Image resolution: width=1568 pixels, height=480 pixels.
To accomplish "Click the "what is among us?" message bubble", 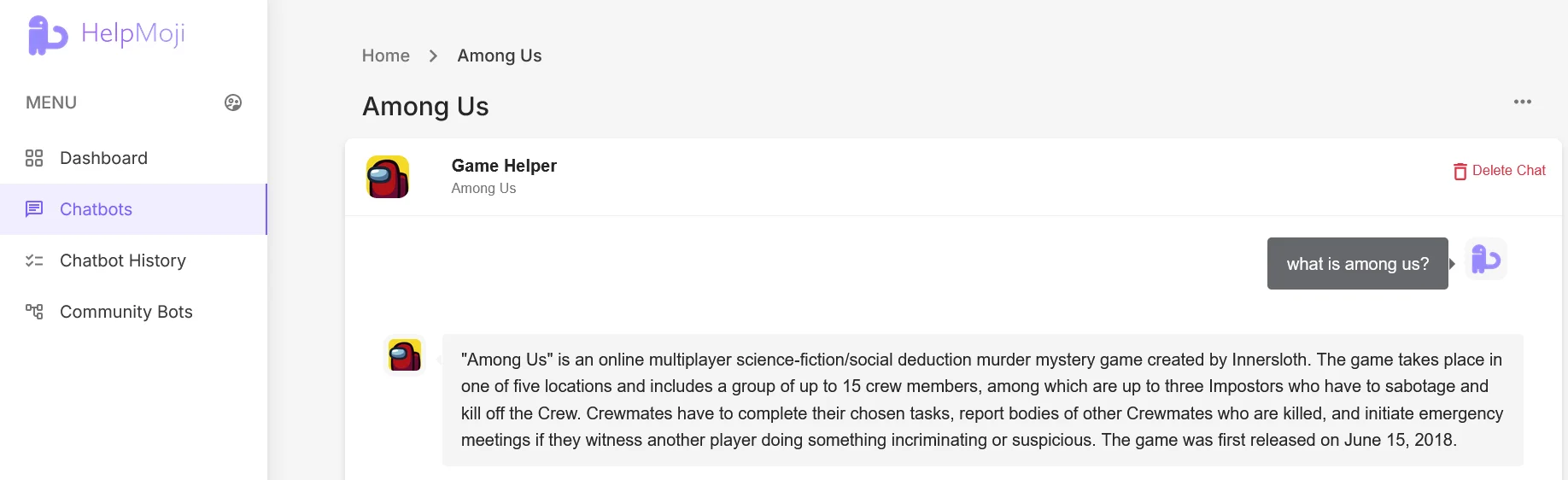I will pos(1357,264).
